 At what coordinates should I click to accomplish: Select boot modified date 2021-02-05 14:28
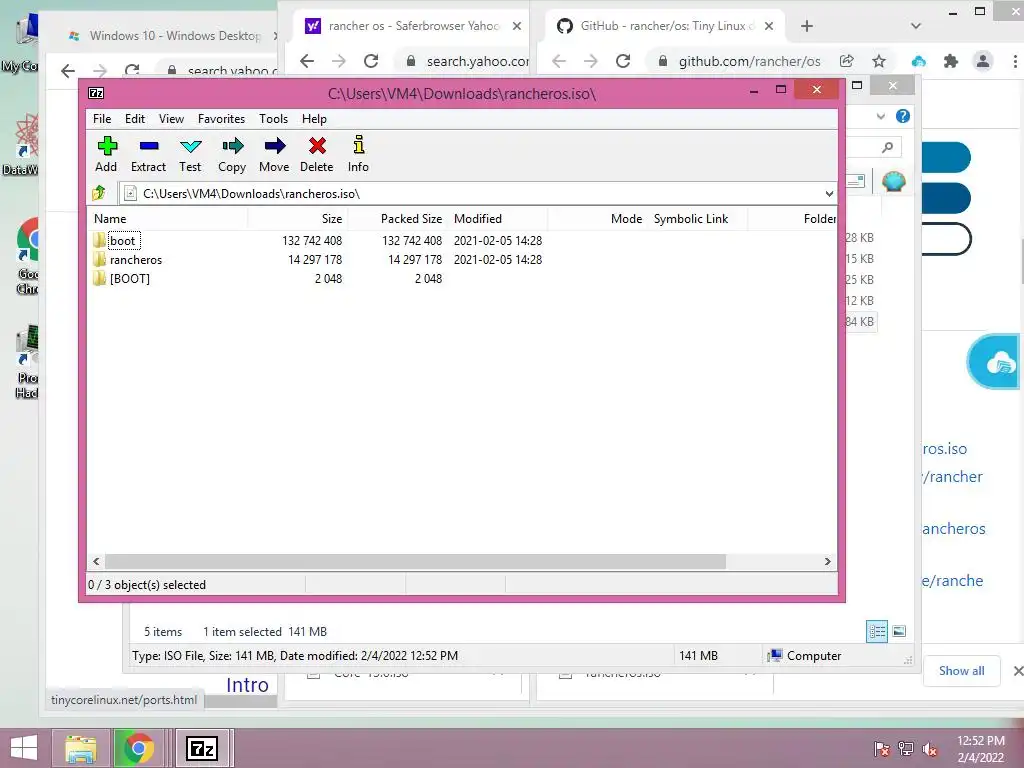pos(498,240)
